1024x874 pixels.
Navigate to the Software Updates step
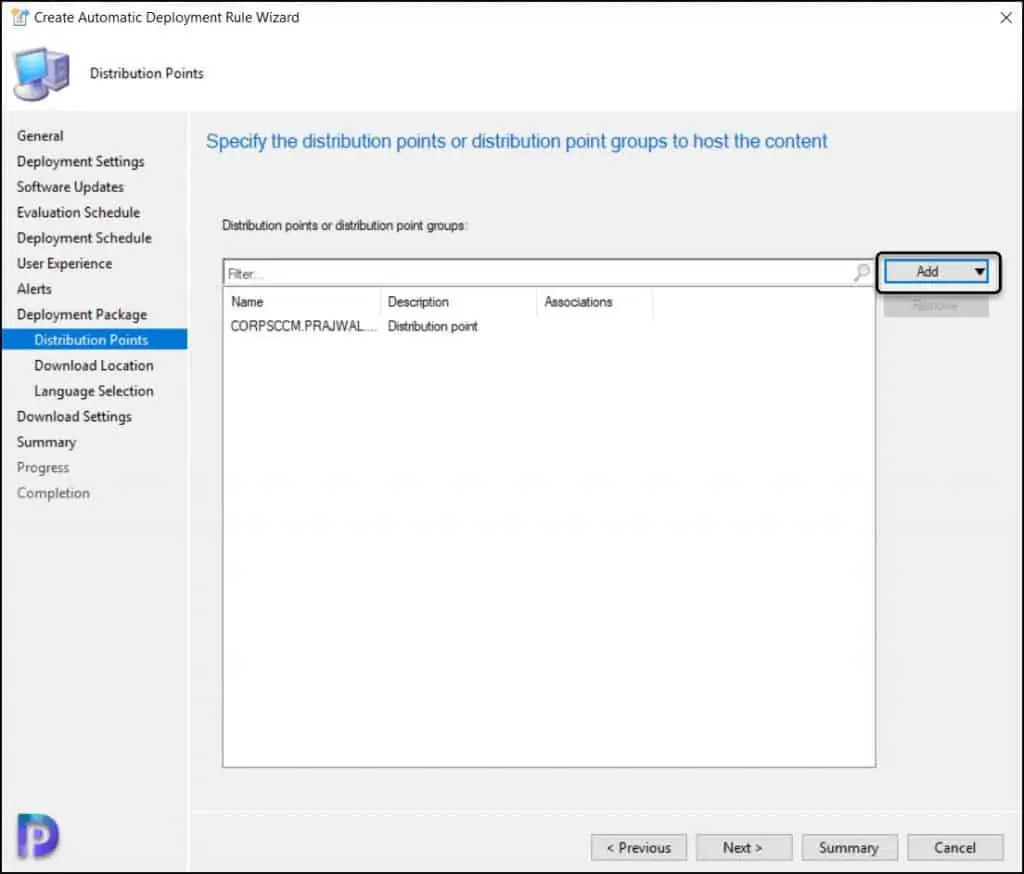click(70, 187)
